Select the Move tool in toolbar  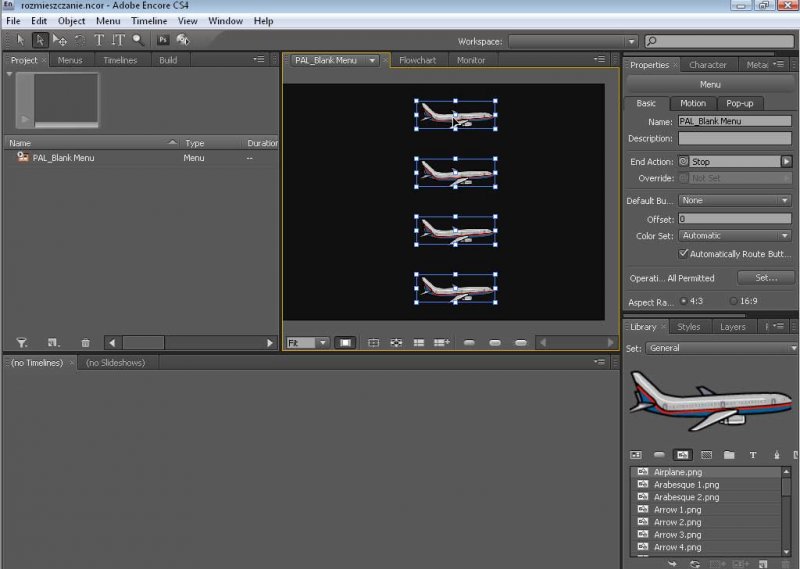60,40
